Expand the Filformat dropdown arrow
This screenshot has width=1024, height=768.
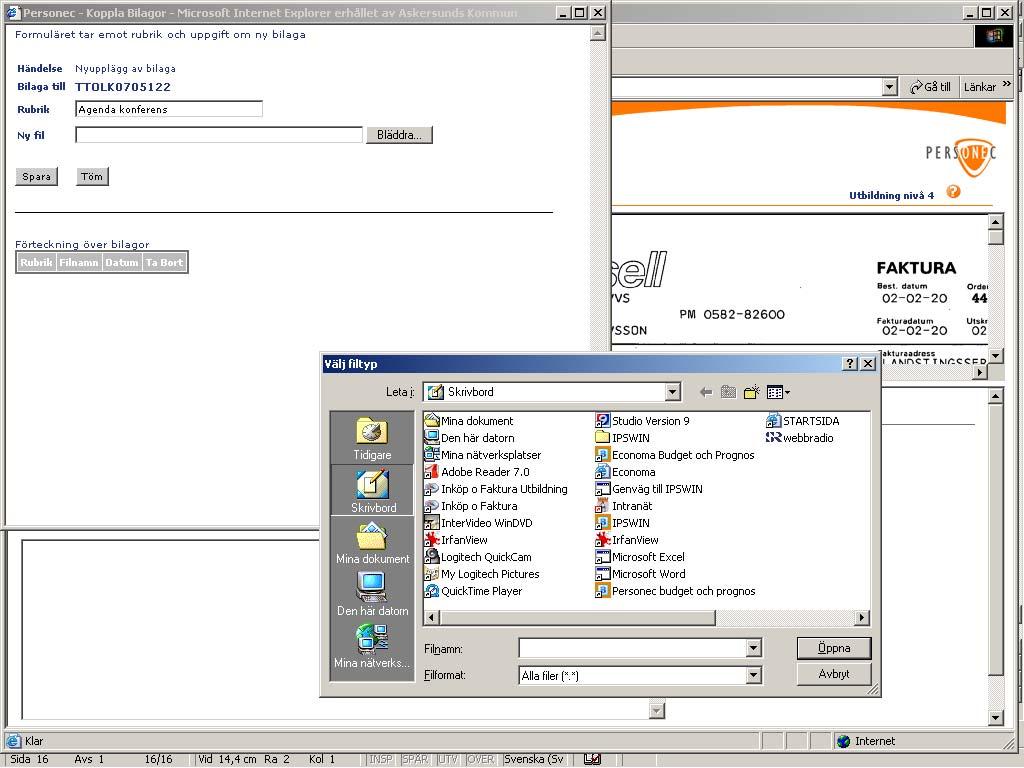pyautogui.click(x=753, y=675)
